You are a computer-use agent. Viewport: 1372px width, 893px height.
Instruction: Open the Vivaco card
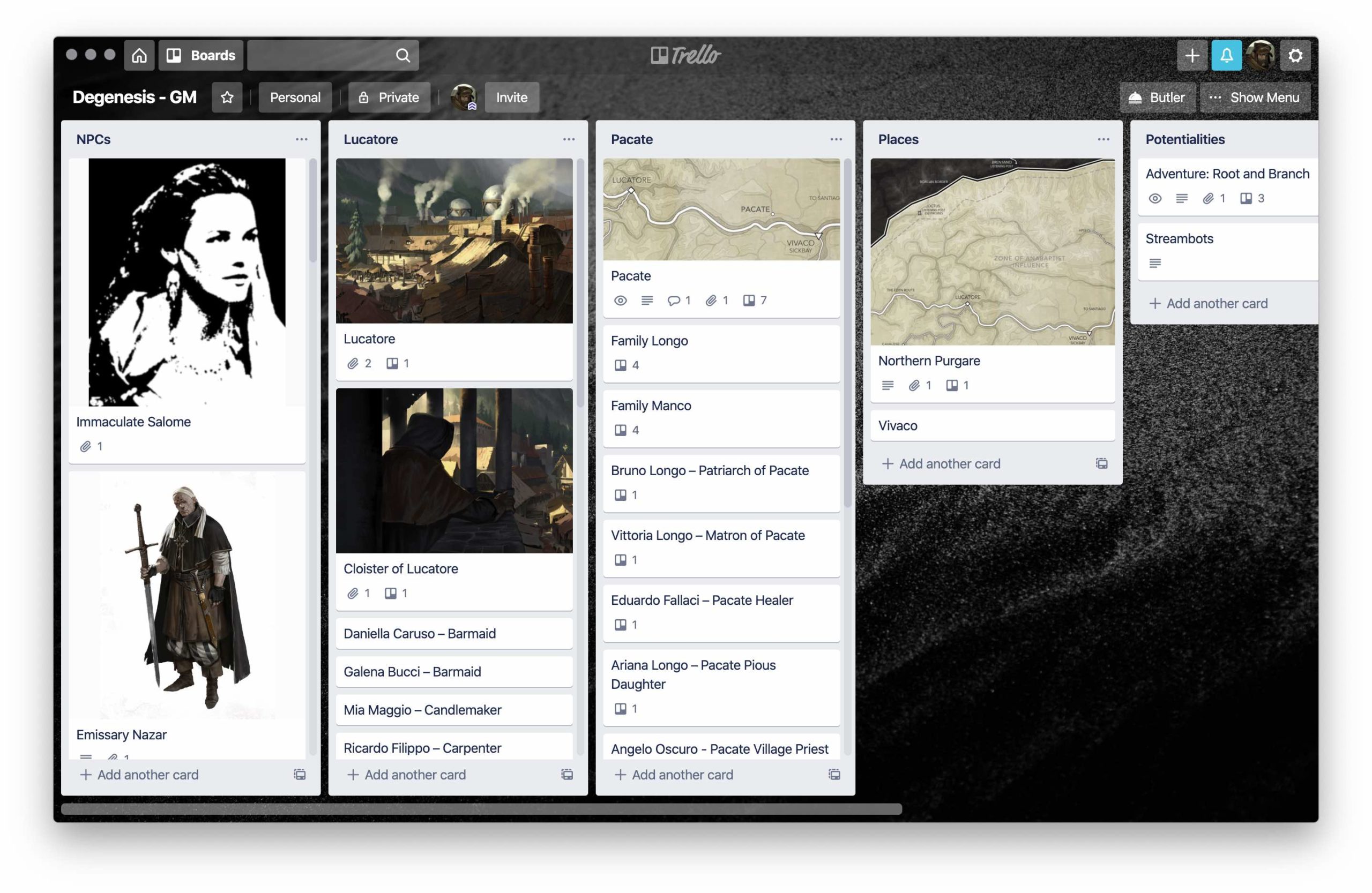pos(993,426)
